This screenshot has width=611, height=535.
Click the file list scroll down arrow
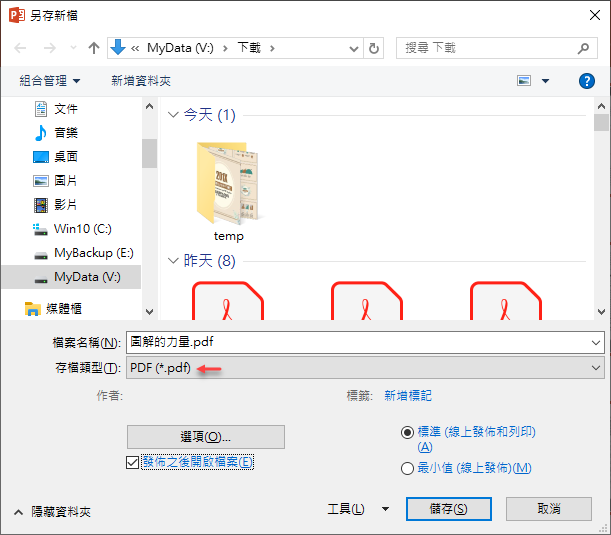(x=601, y=311)
